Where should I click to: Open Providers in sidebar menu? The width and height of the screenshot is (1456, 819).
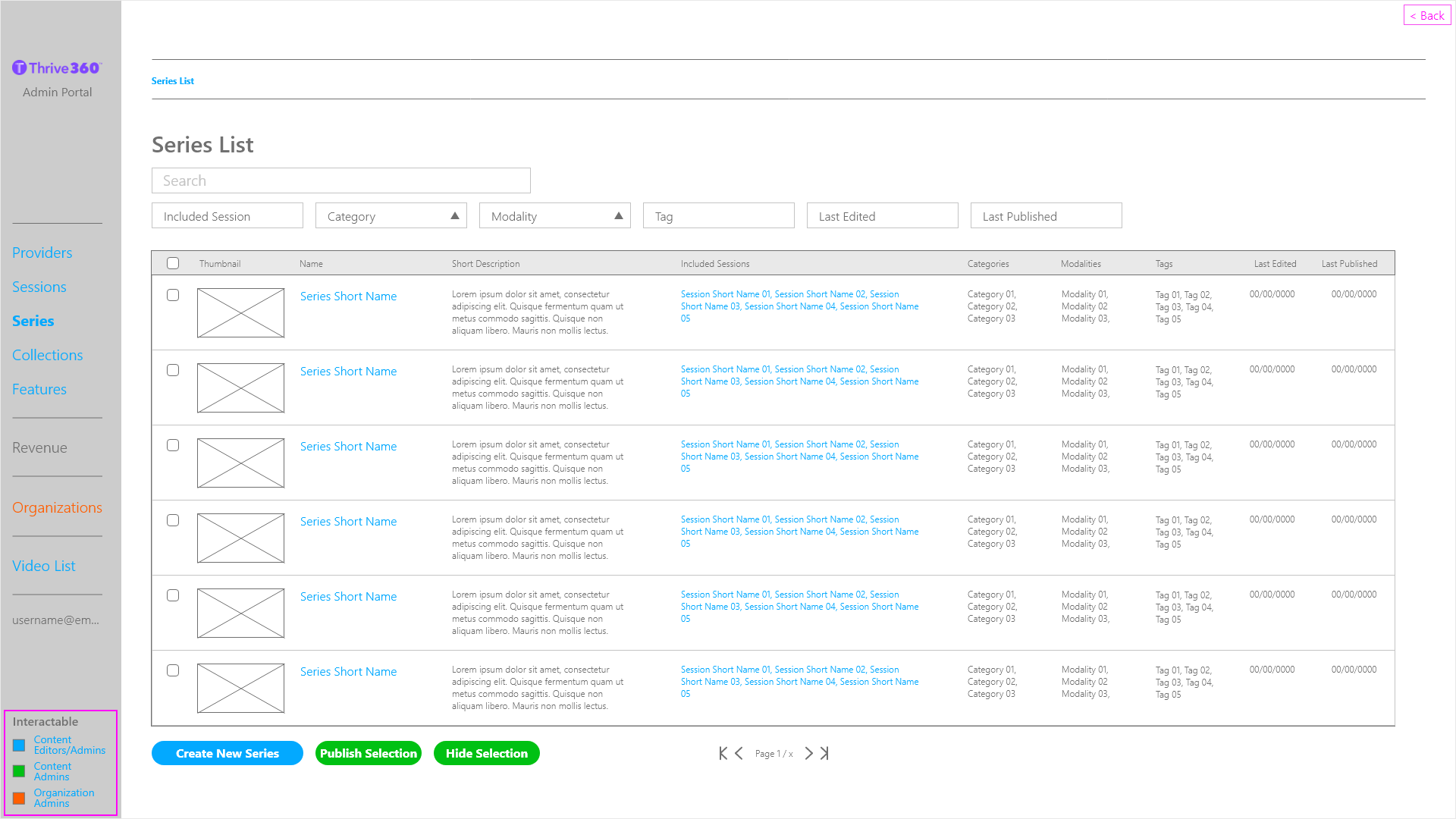42,253
